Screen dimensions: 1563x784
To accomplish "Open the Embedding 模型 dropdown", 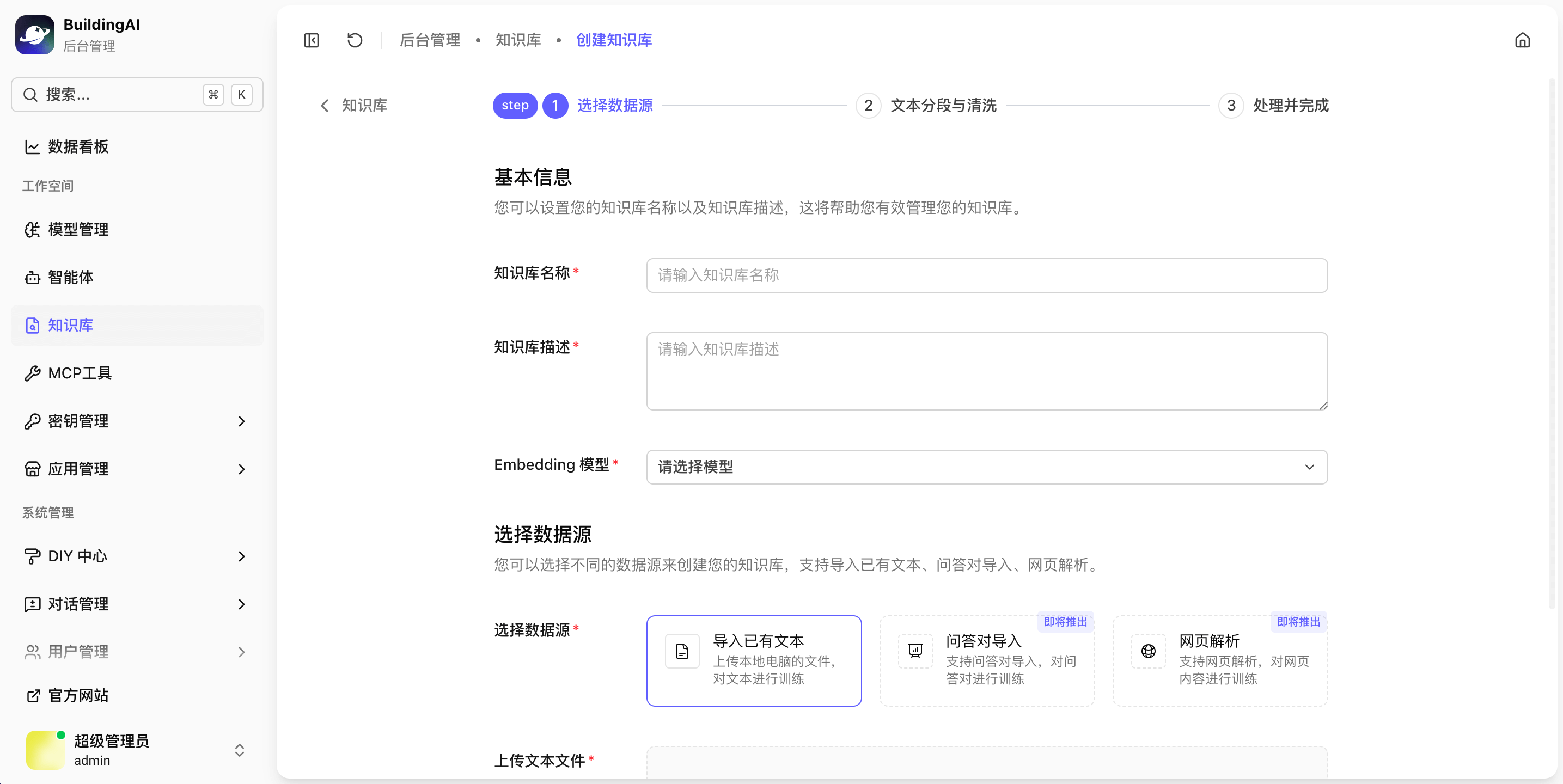I will click(987, 467).
